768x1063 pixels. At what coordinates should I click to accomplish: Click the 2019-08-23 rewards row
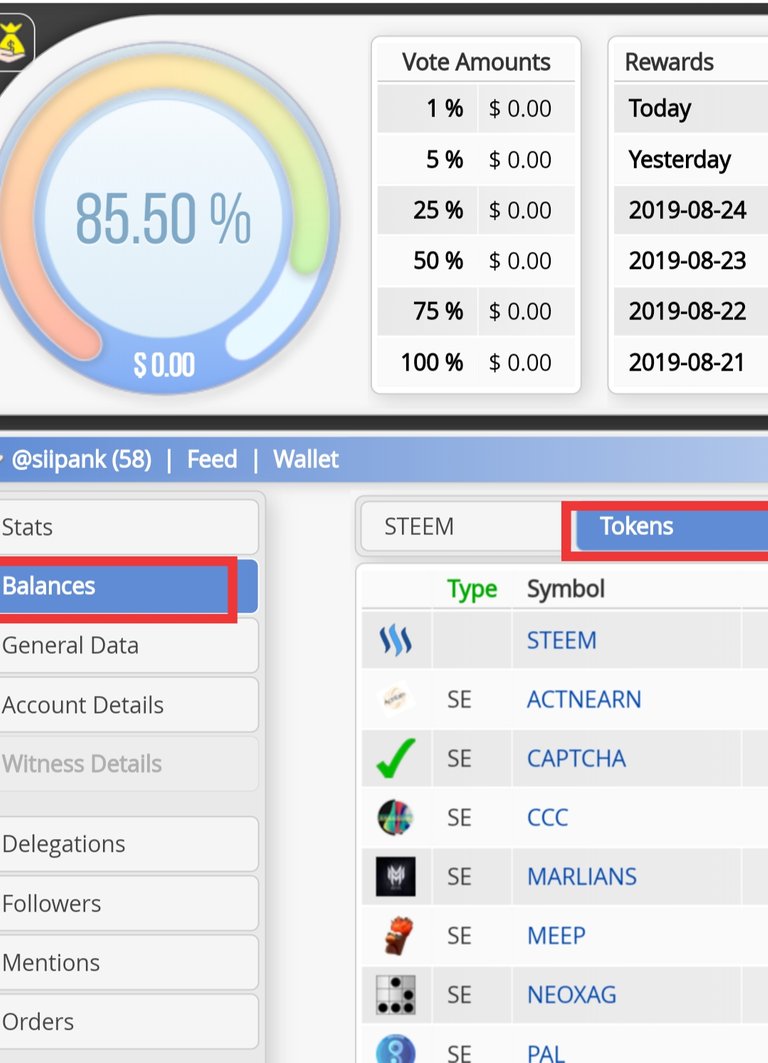point(691,260)
